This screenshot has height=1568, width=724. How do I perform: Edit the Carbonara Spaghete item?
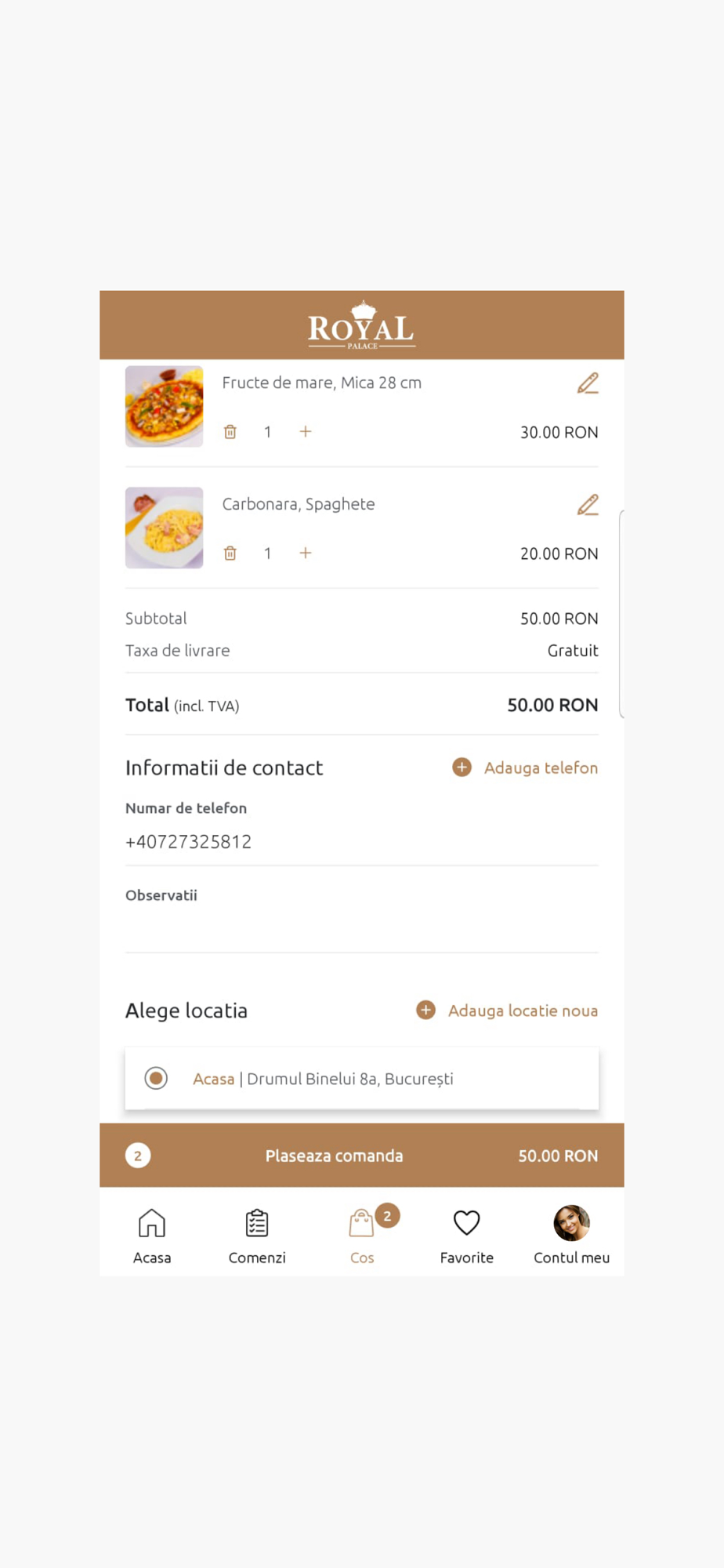pos(588,505)
